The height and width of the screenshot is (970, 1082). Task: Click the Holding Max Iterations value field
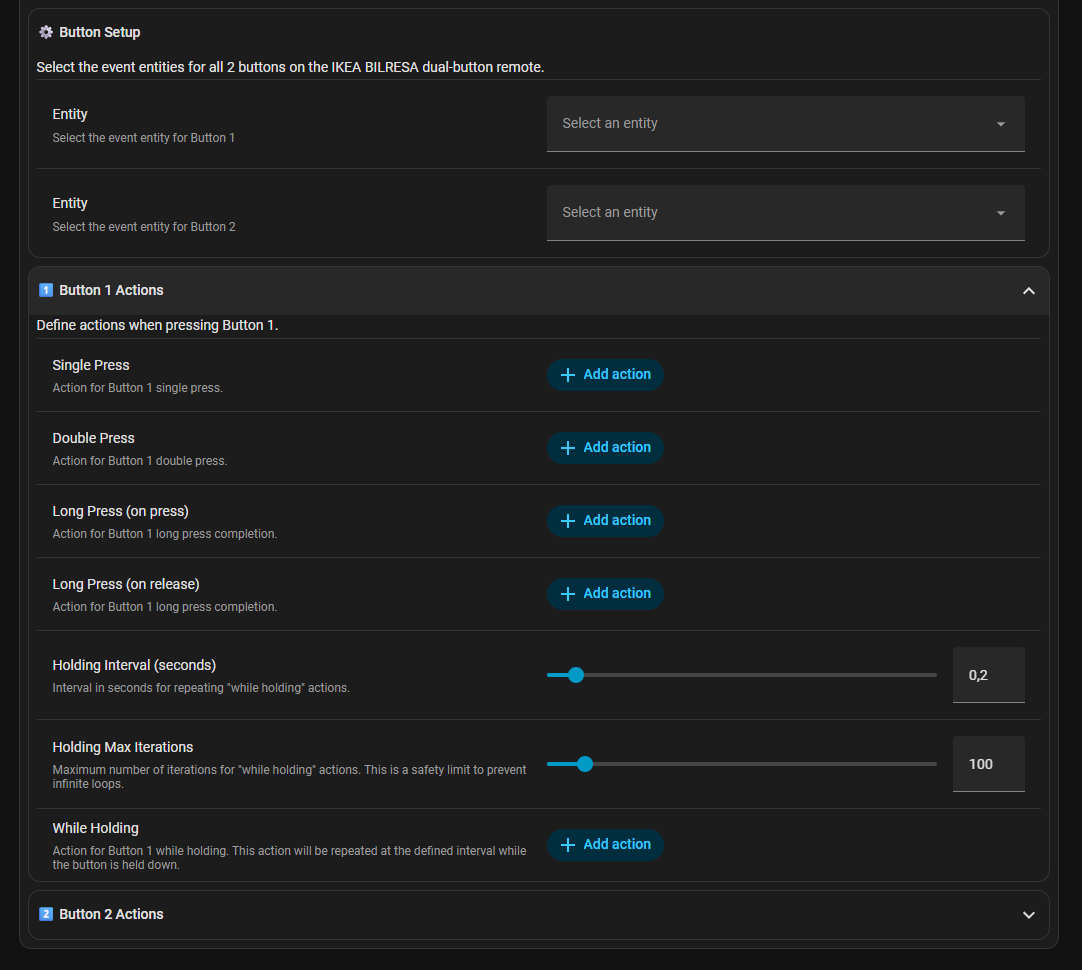tap(988, 764)
